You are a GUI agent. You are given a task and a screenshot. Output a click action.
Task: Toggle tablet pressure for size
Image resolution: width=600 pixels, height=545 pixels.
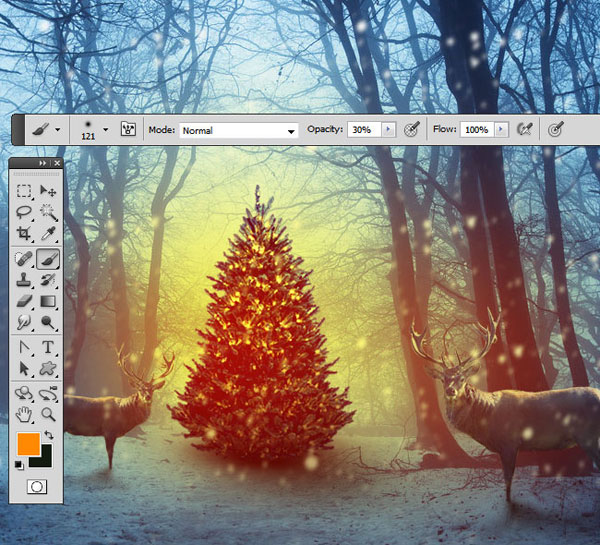[556, 129]
